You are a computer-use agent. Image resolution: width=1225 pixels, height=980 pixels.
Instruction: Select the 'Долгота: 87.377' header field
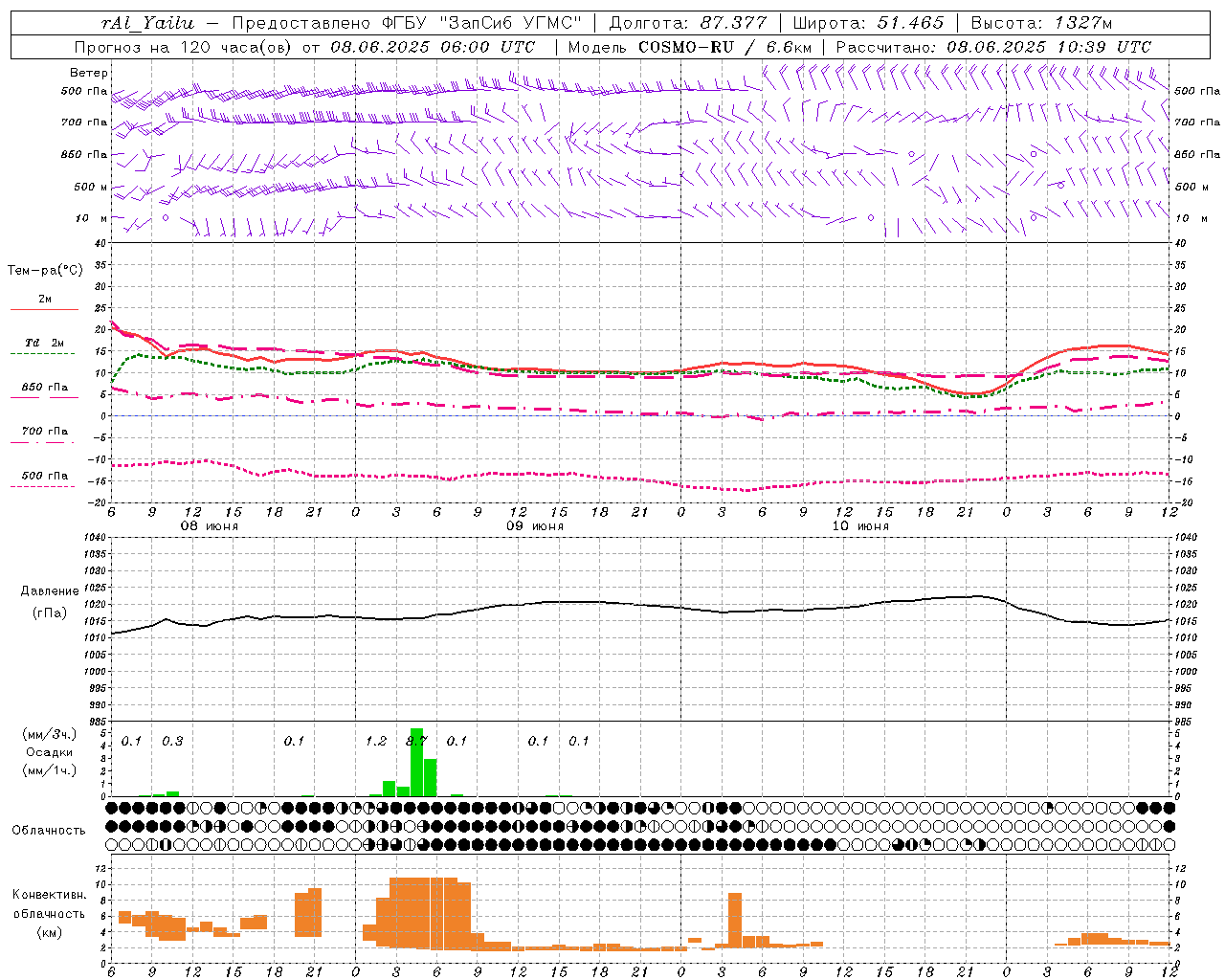pyautogui.click(x=687, y=23)
